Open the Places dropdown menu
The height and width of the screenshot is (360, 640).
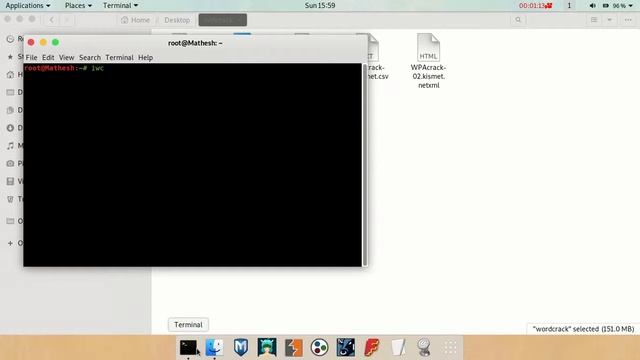pyautogui.click(x=78, y=6)
